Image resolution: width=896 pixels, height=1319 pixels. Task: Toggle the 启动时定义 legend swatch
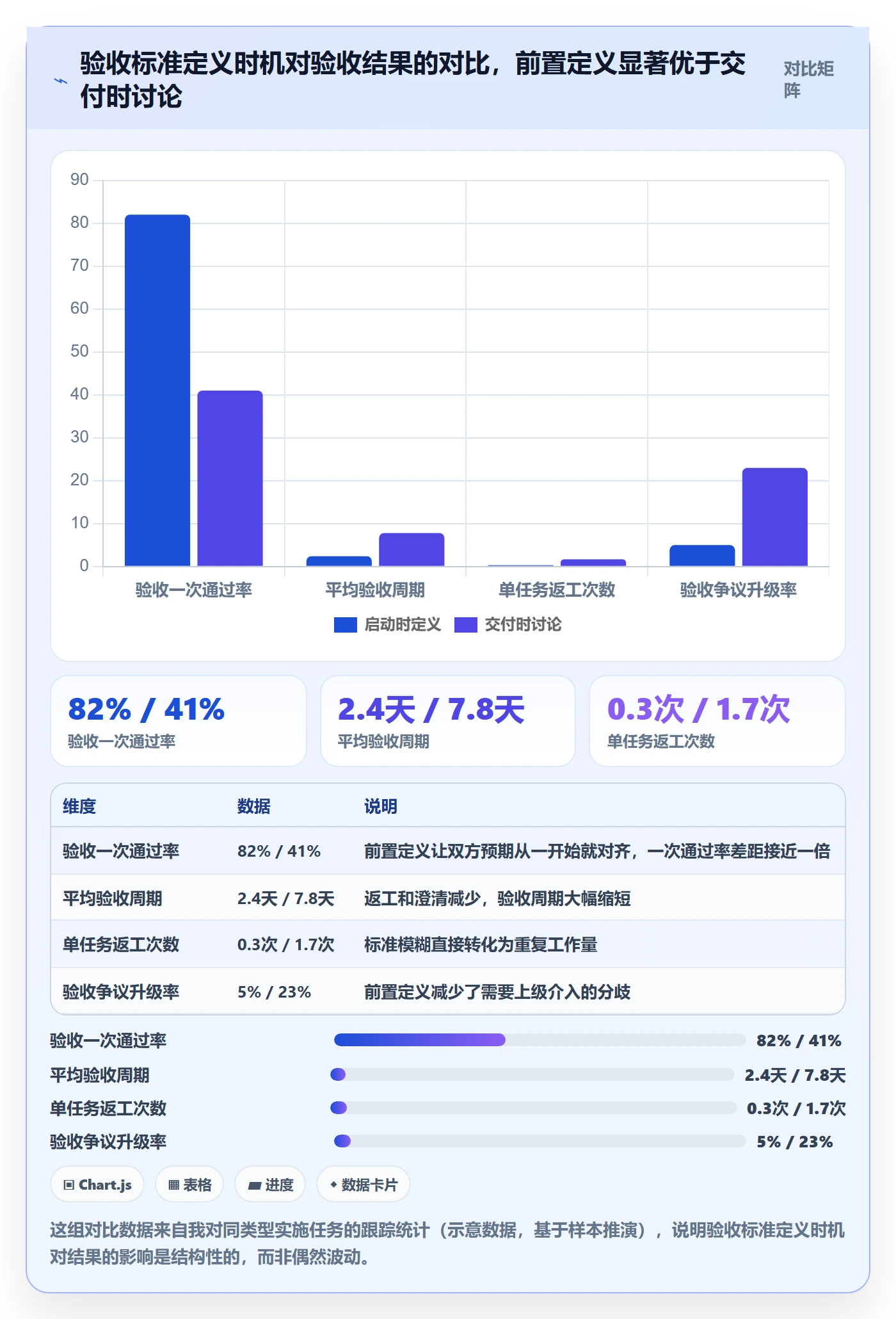pos(345,625)
